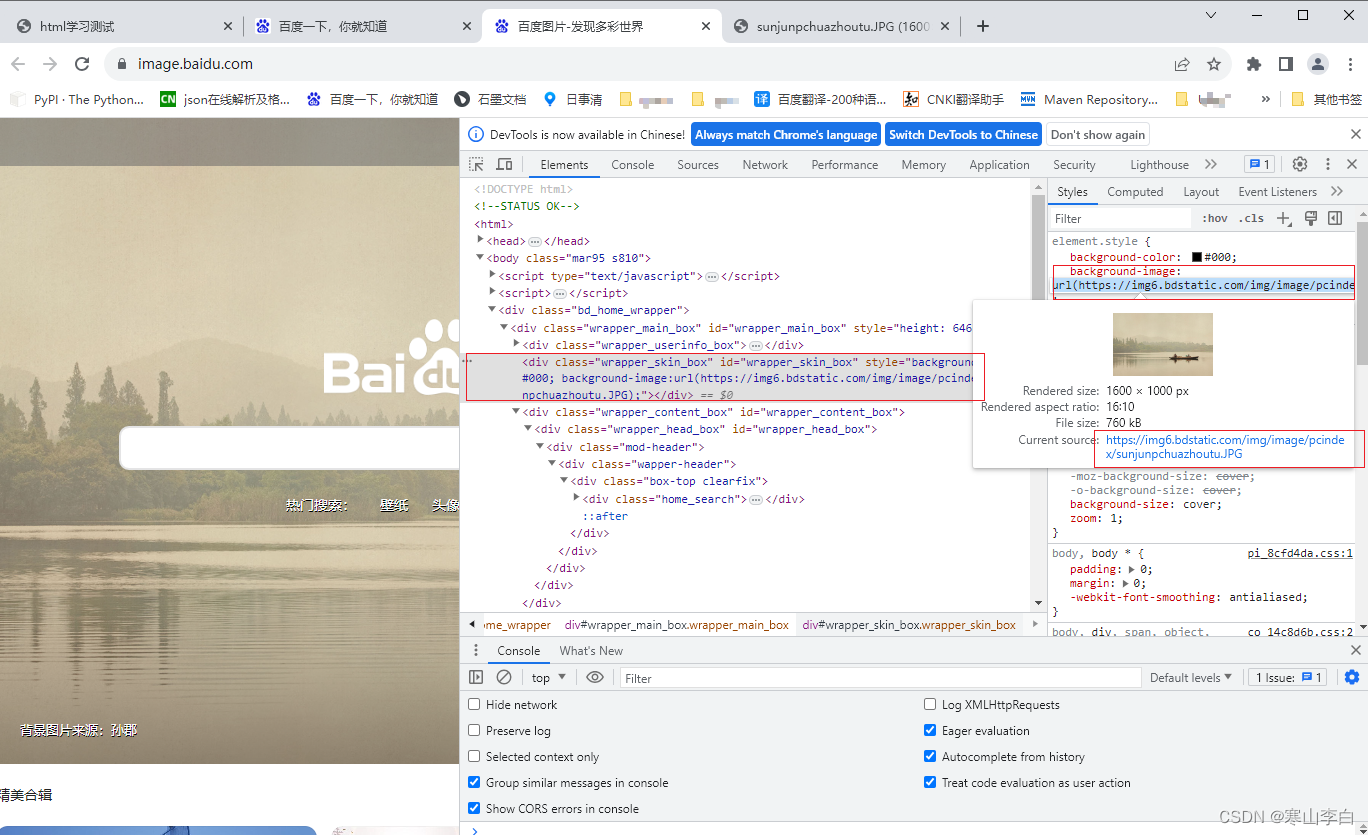The width and height of the screenshot is (1368, 835).
Task: Open the console drawer three-dot menu
Action: (476, 650)
